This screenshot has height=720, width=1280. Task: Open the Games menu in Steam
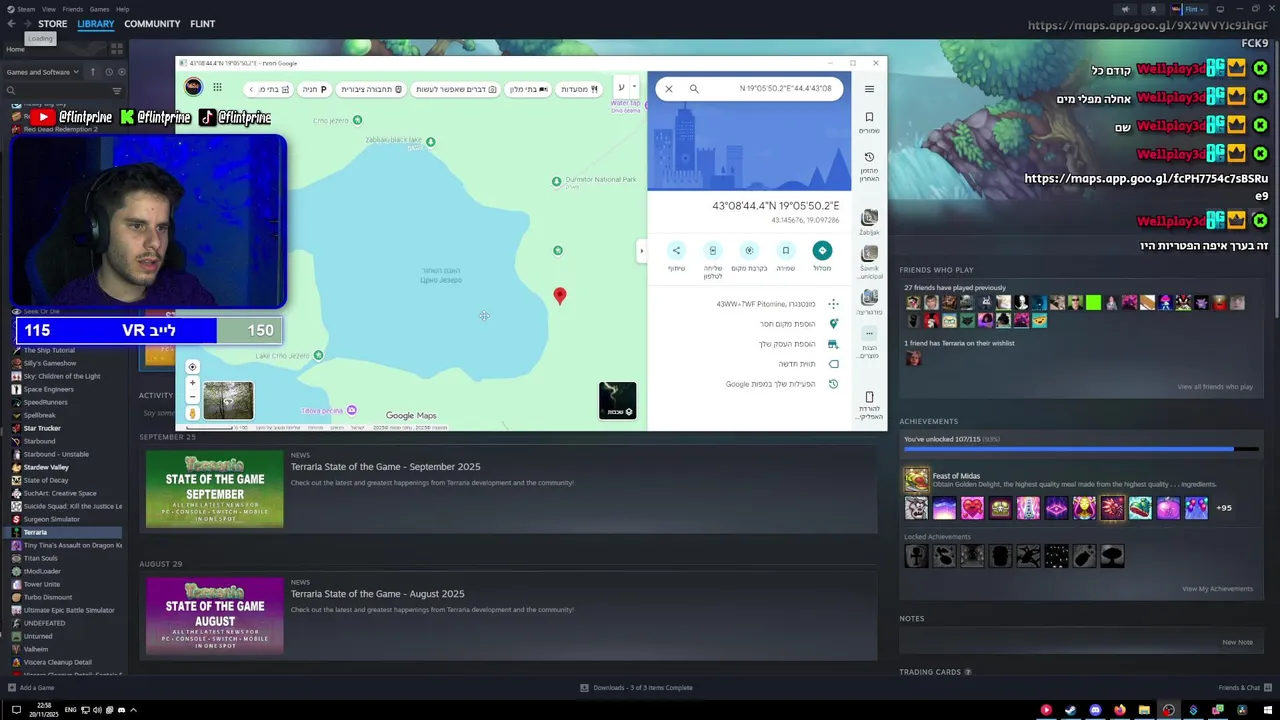point(99,9)
